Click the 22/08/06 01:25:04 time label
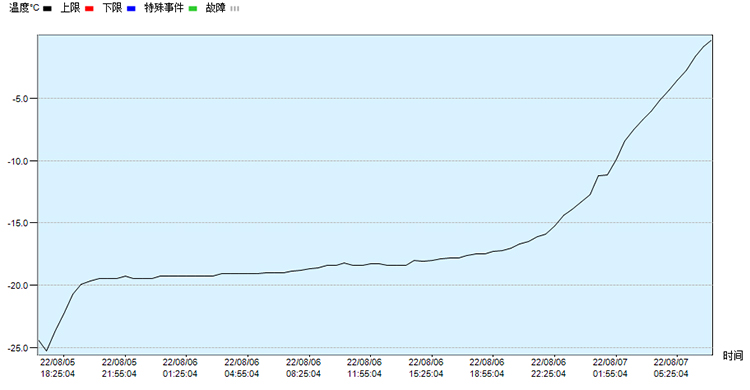The width and height of the screenshot is (750, 390). click(180, 368)
